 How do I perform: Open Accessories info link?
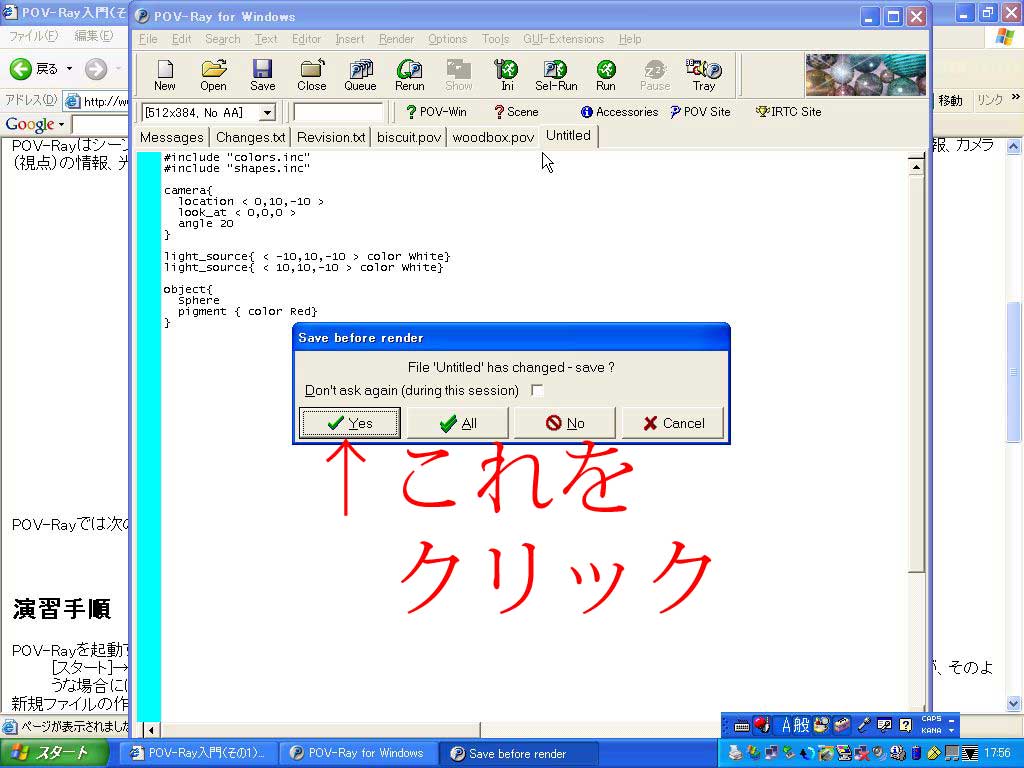tap(619, 112)
